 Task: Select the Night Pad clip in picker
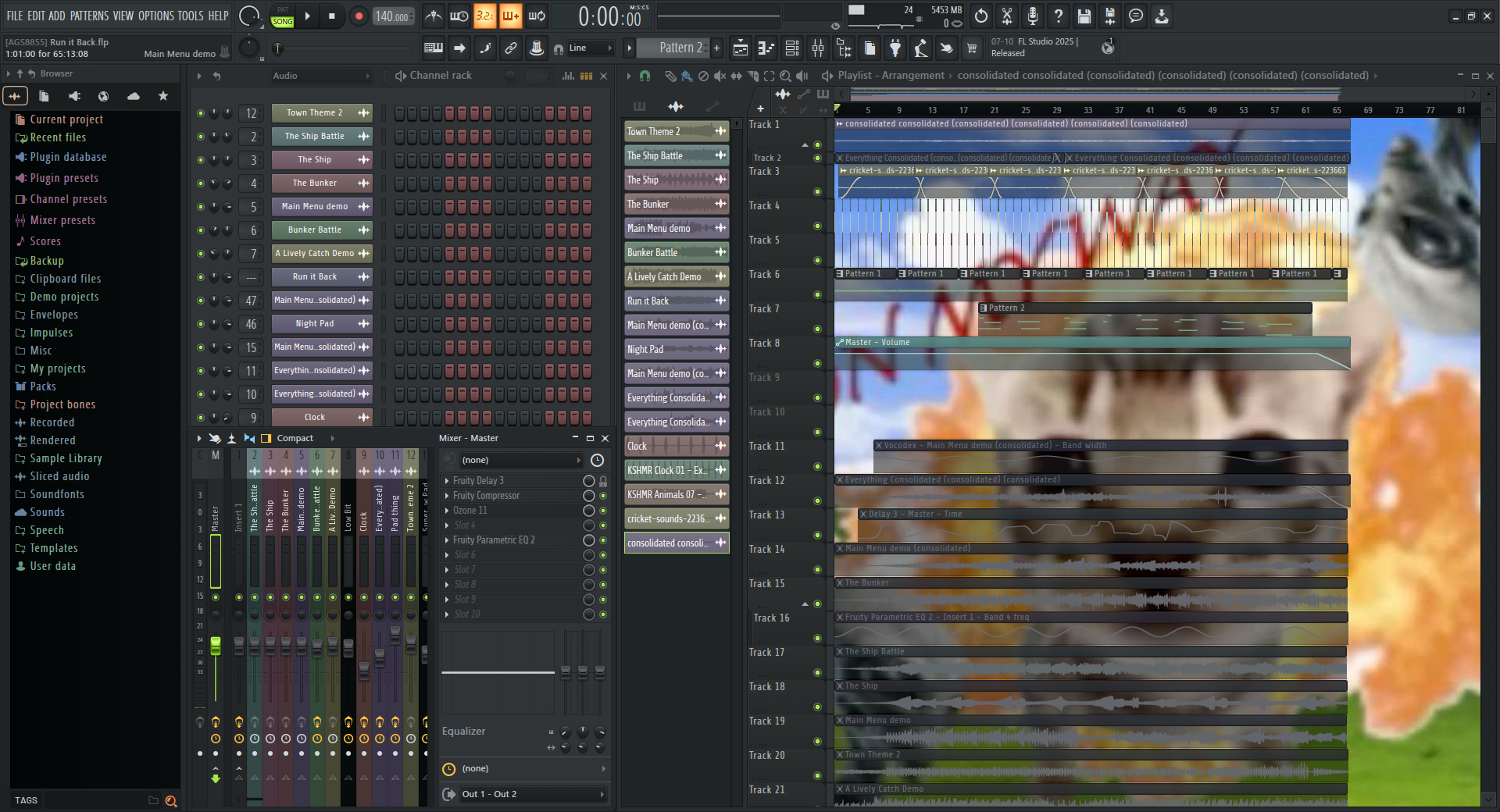pos(677,350)
